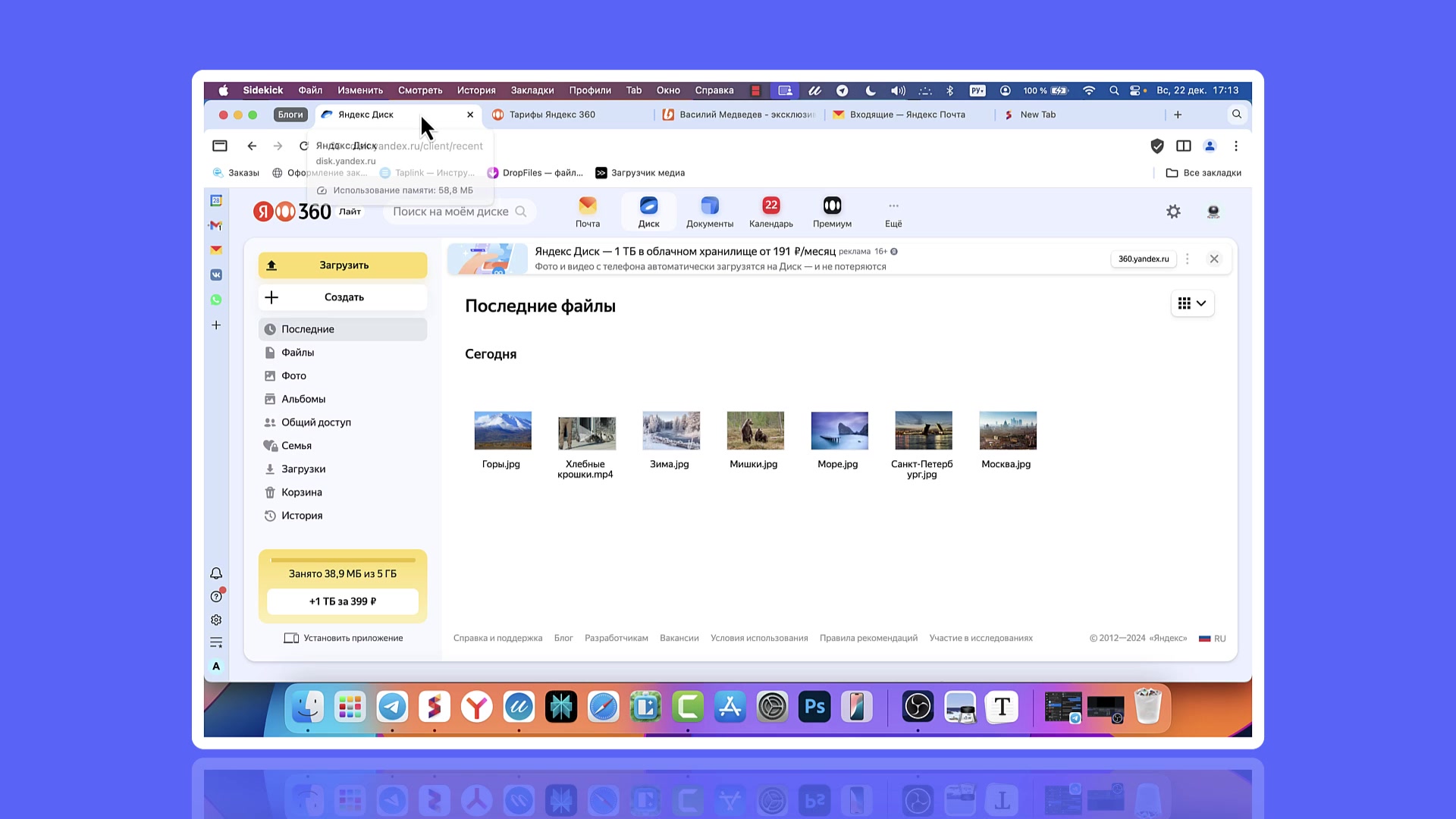The width and height of the screenshot is (1456, 819).
Task: Open the notifications bell in the left rail
Action: point(216,573)
